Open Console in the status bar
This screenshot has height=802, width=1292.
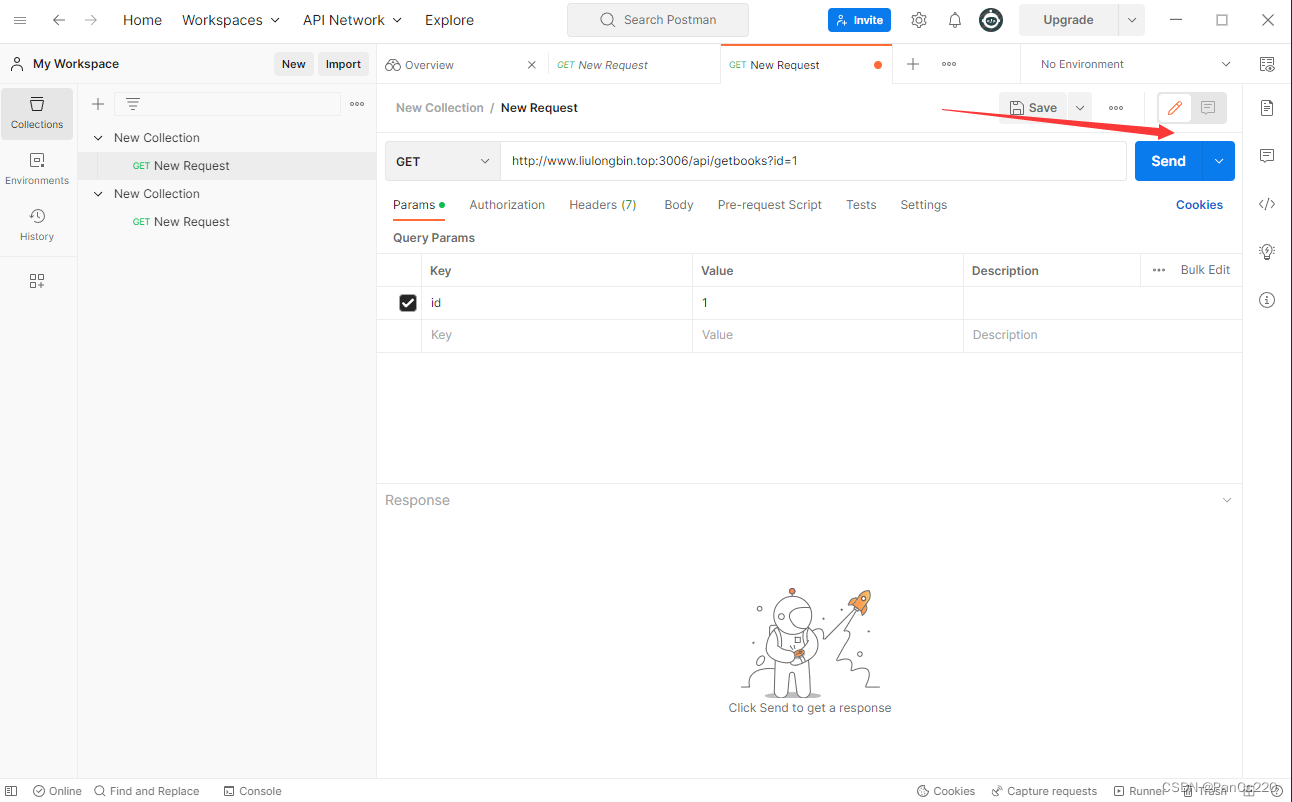pos(252,791)
